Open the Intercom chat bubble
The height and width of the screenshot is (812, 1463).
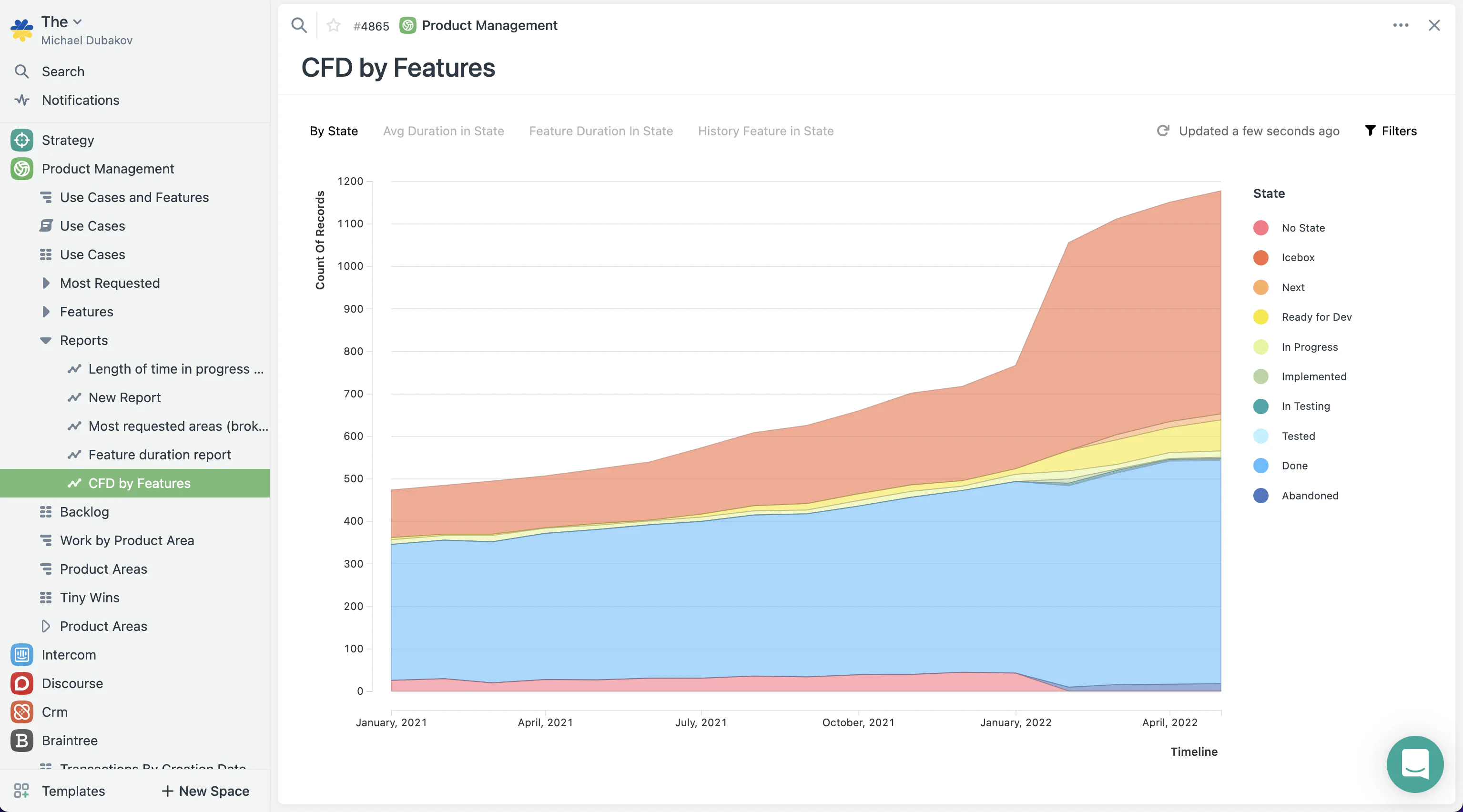tap(1415, 764)
